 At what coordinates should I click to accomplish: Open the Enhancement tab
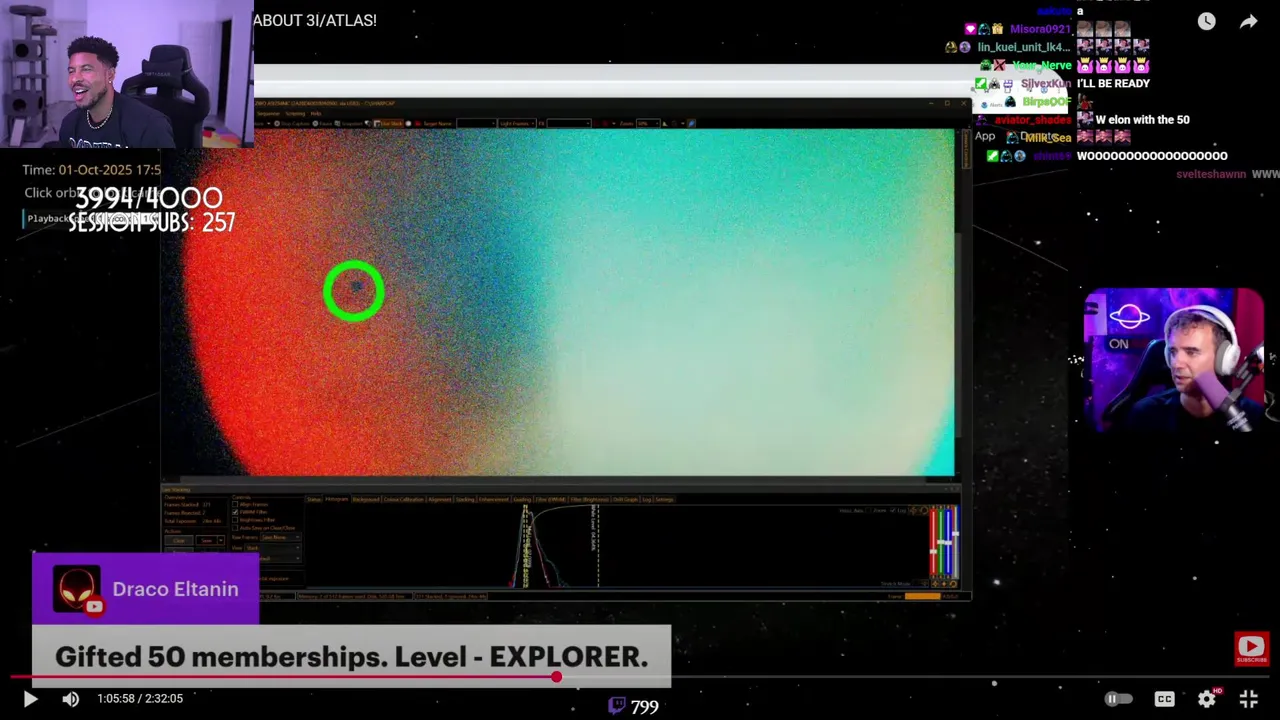click(x=494, y=499)
